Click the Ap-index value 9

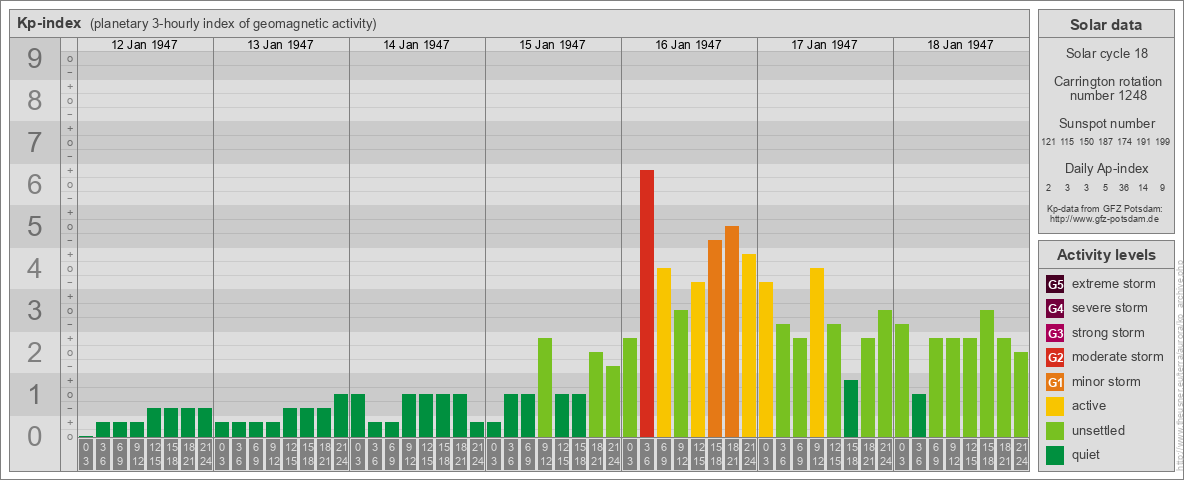(x=1163, y=187)
